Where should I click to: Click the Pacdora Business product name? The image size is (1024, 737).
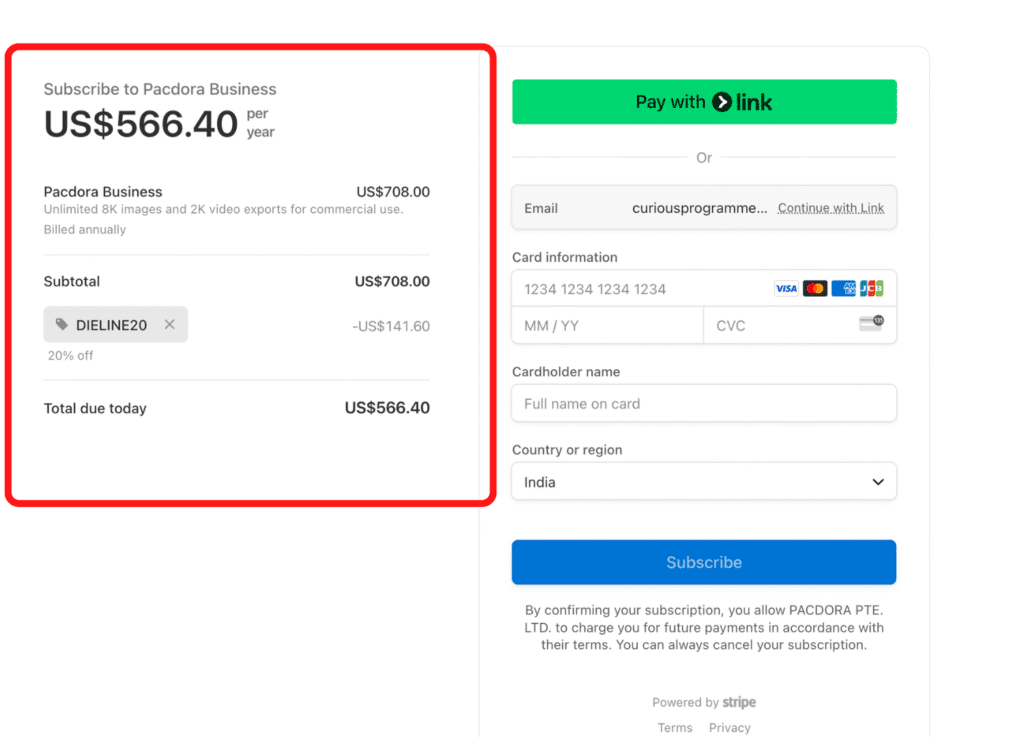coord(103,192)
